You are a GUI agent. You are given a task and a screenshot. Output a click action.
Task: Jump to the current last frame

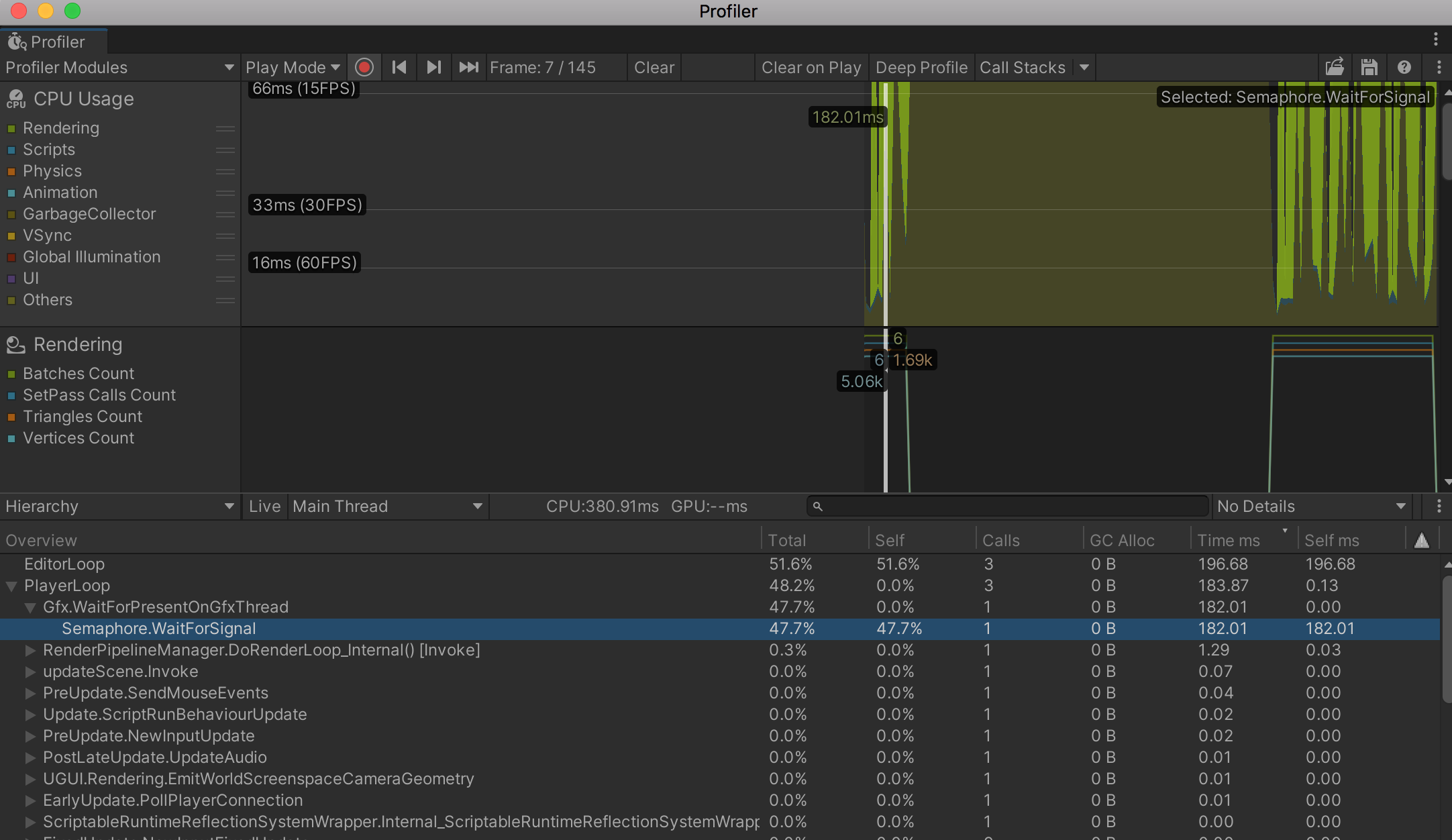468,67
